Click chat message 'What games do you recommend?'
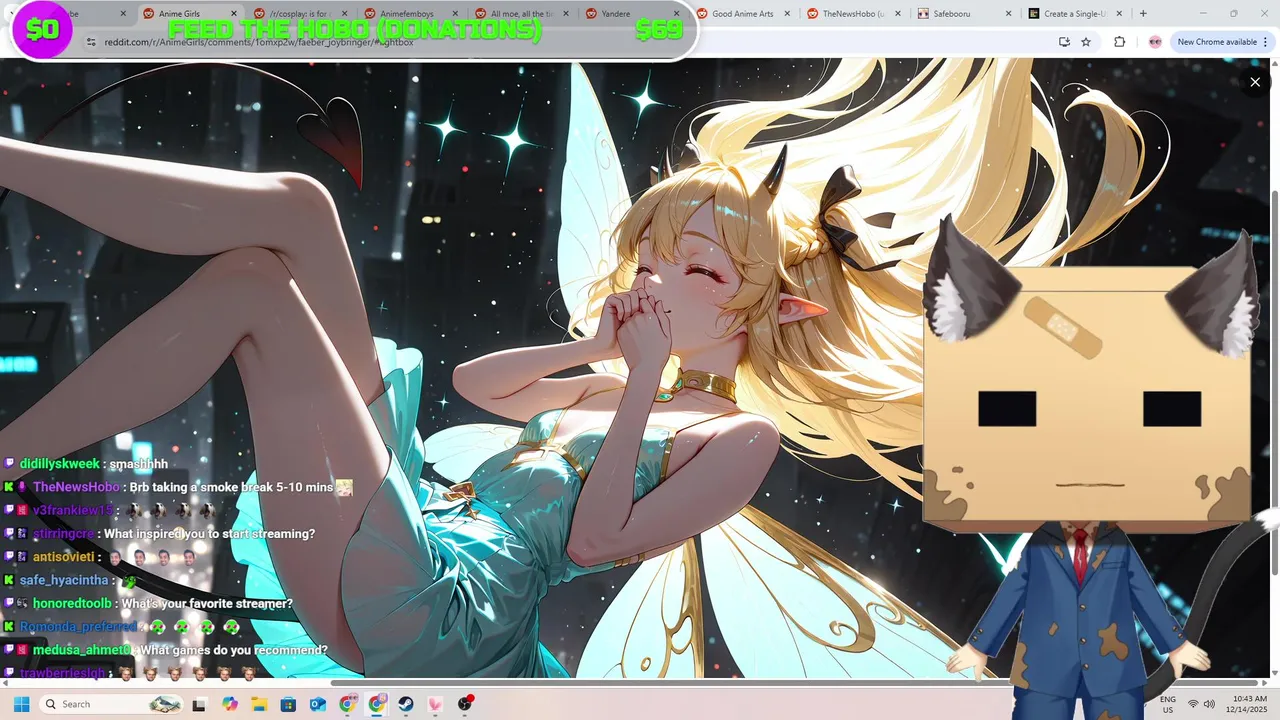1280x720 pixels. click(234, 650)
